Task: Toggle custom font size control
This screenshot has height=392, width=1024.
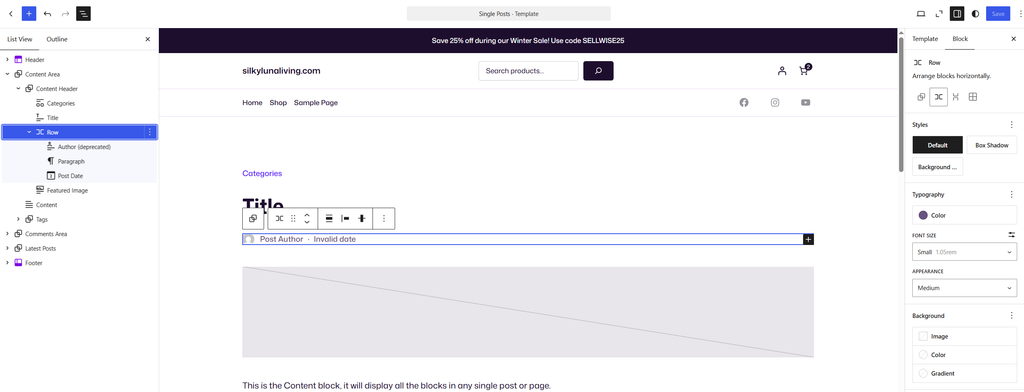Action: tap(1012, 235)
